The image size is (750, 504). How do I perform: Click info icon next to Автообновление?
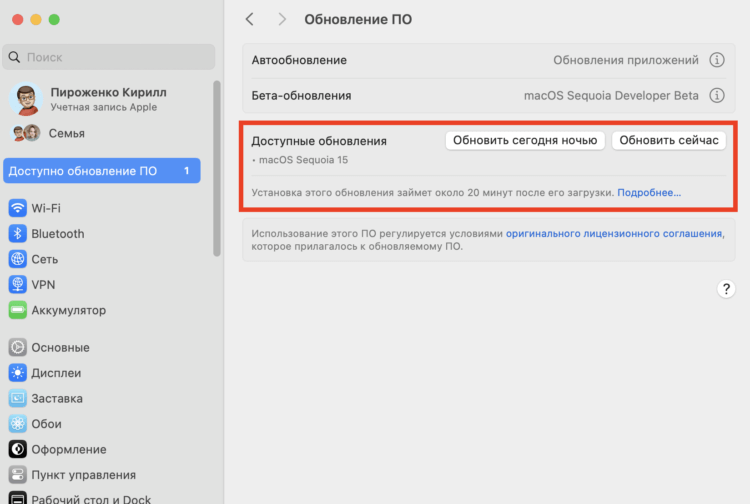pos(717,60)
